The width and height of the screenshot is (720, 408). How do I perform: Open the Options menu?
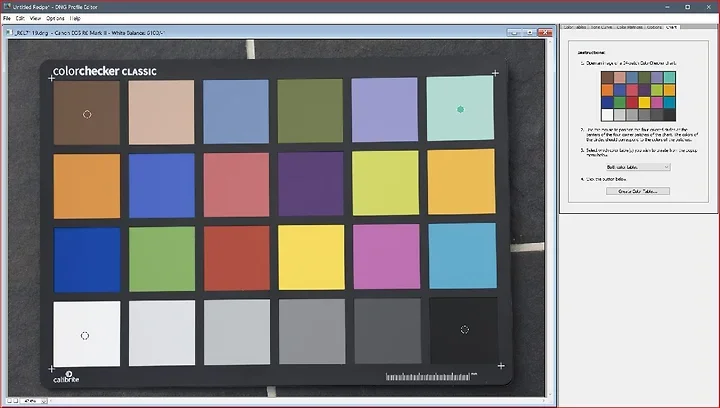(x=55, y=18)
